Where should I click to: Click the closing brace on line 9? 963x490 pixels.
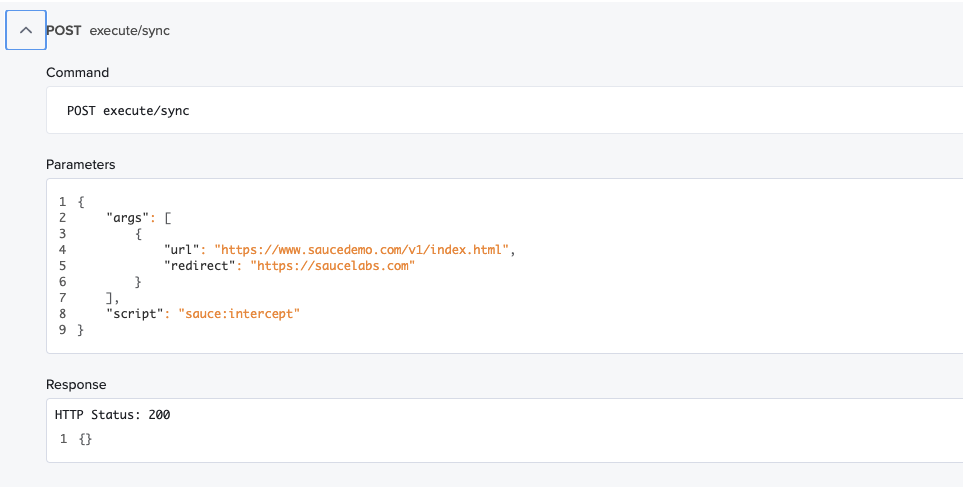(x=80, y=330)
